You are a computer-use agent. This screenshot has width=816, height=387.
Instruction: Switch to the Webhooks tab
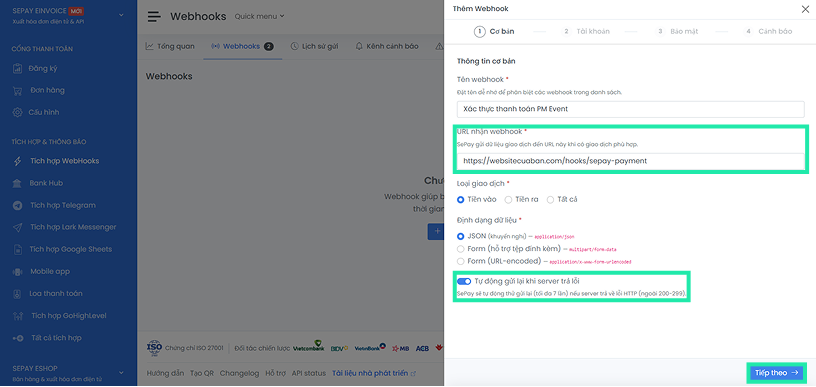coord(242,46)
